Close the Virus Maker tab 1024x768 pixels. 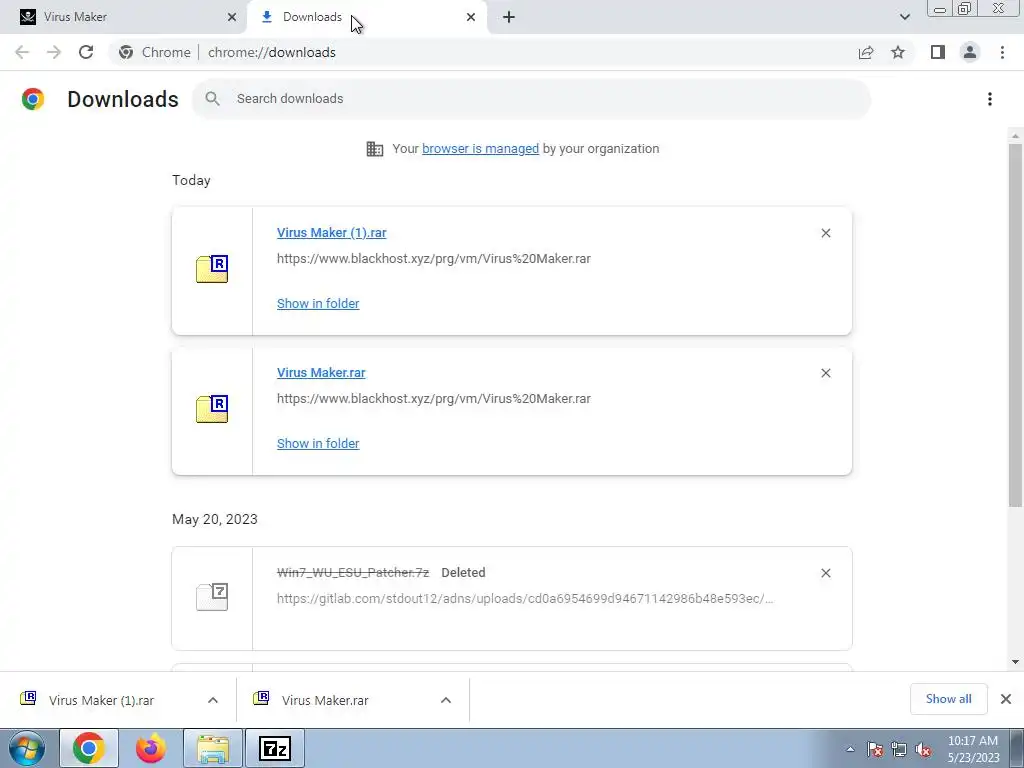(x=232, y=17)
